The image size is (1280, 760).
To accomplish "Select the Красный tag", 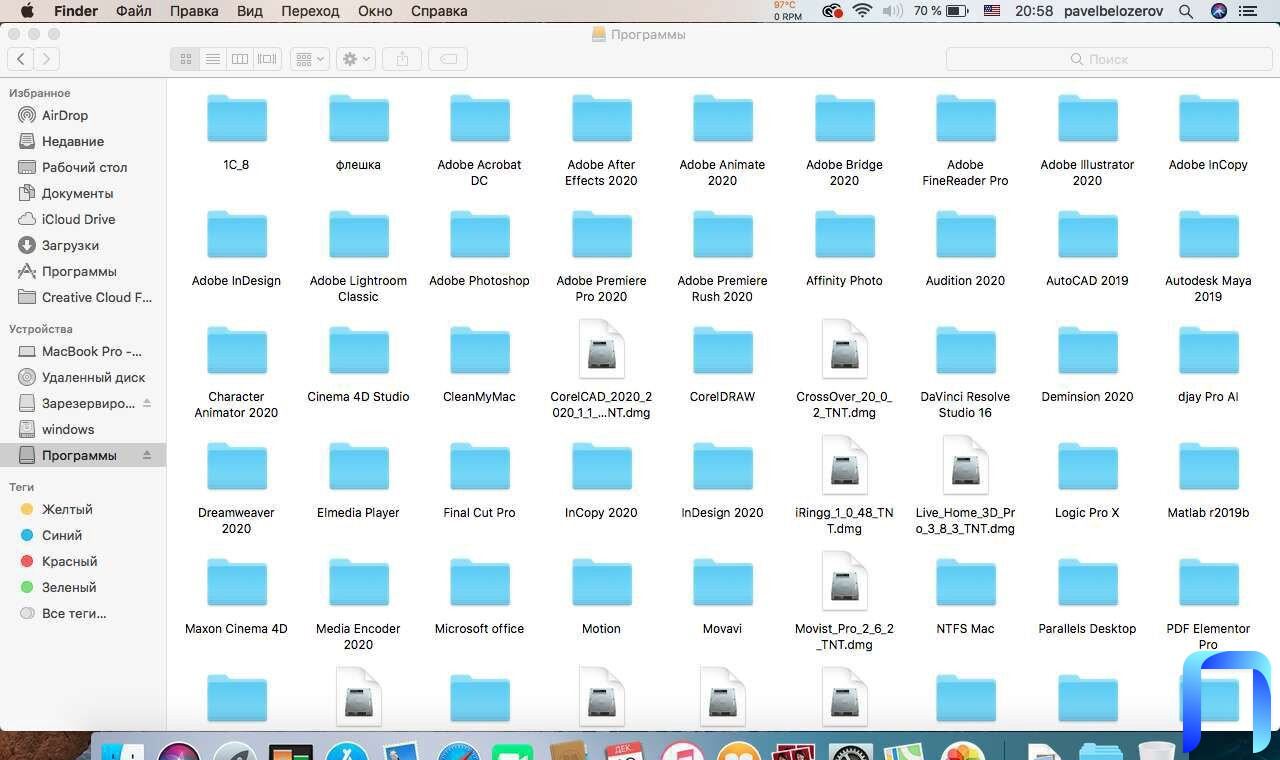I will click(83, 561).
